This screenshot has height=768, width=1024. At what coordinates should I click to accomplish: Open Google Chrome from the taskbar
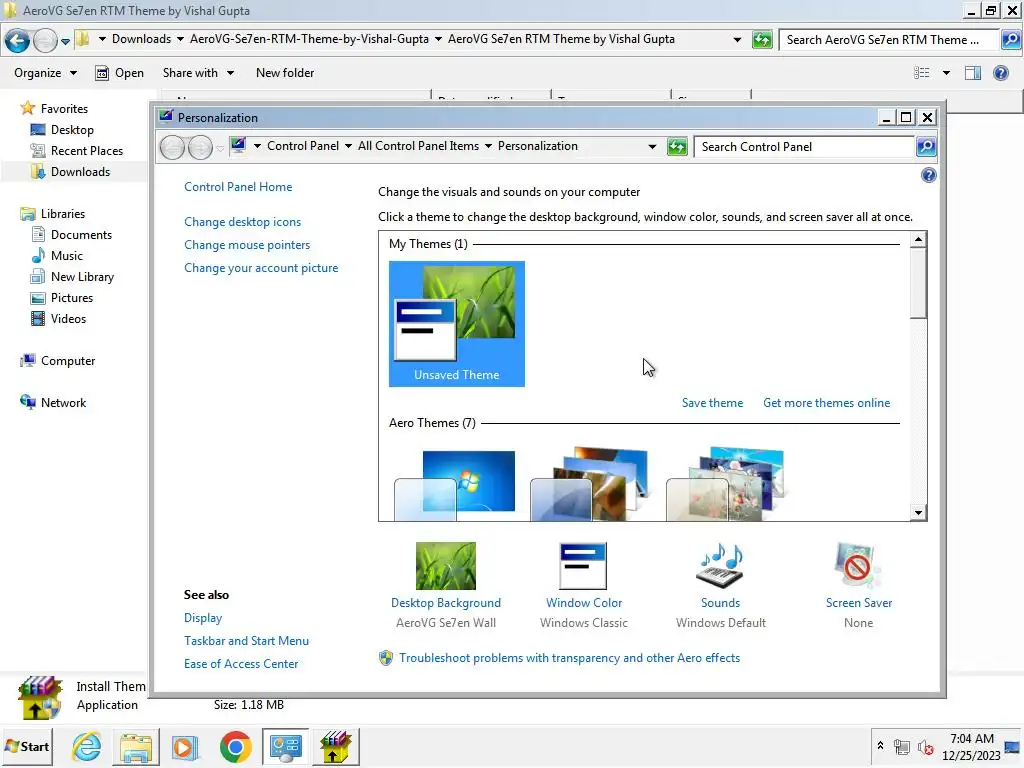[x=235, y=746]
